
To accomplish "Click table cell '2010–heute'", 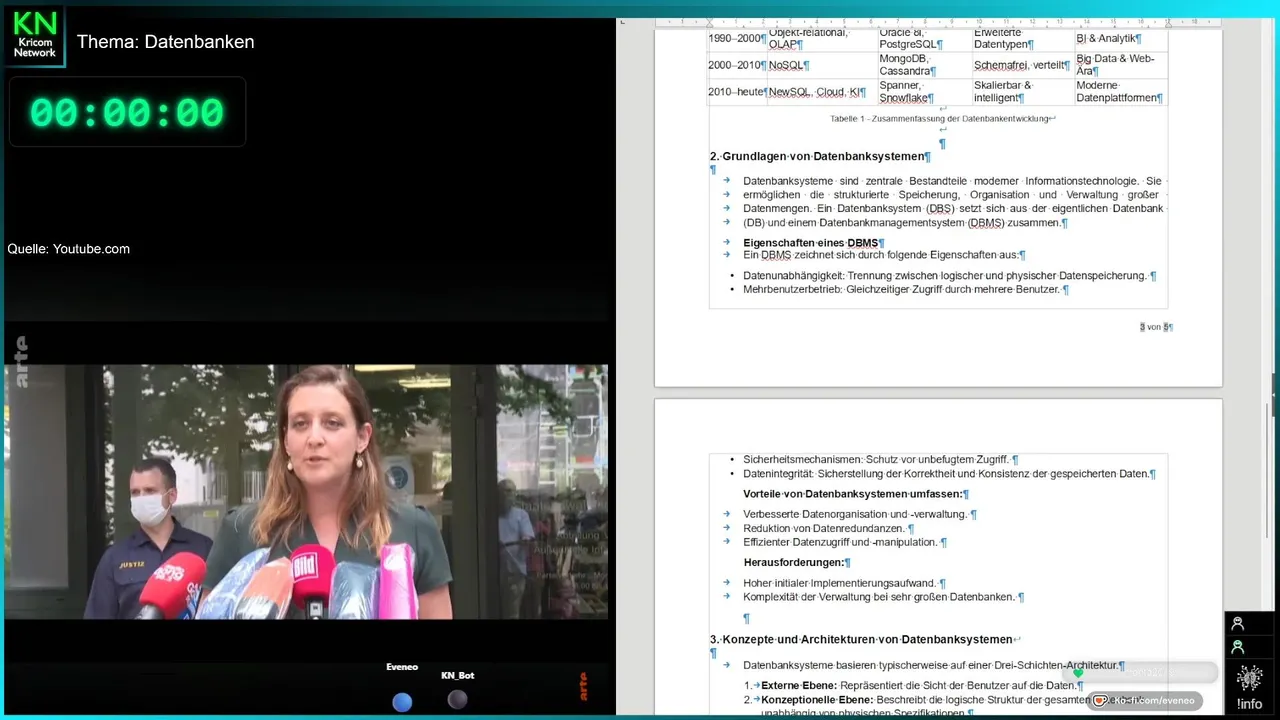I will click(737, 92).
